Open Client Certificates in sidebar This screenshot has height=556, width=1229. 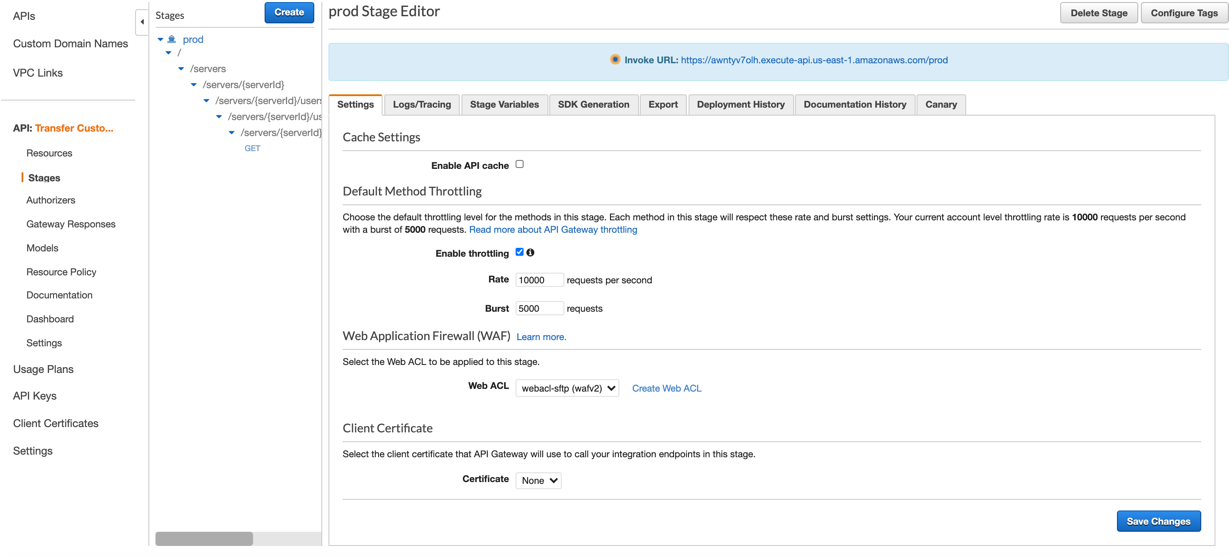[x=56, y=423]
